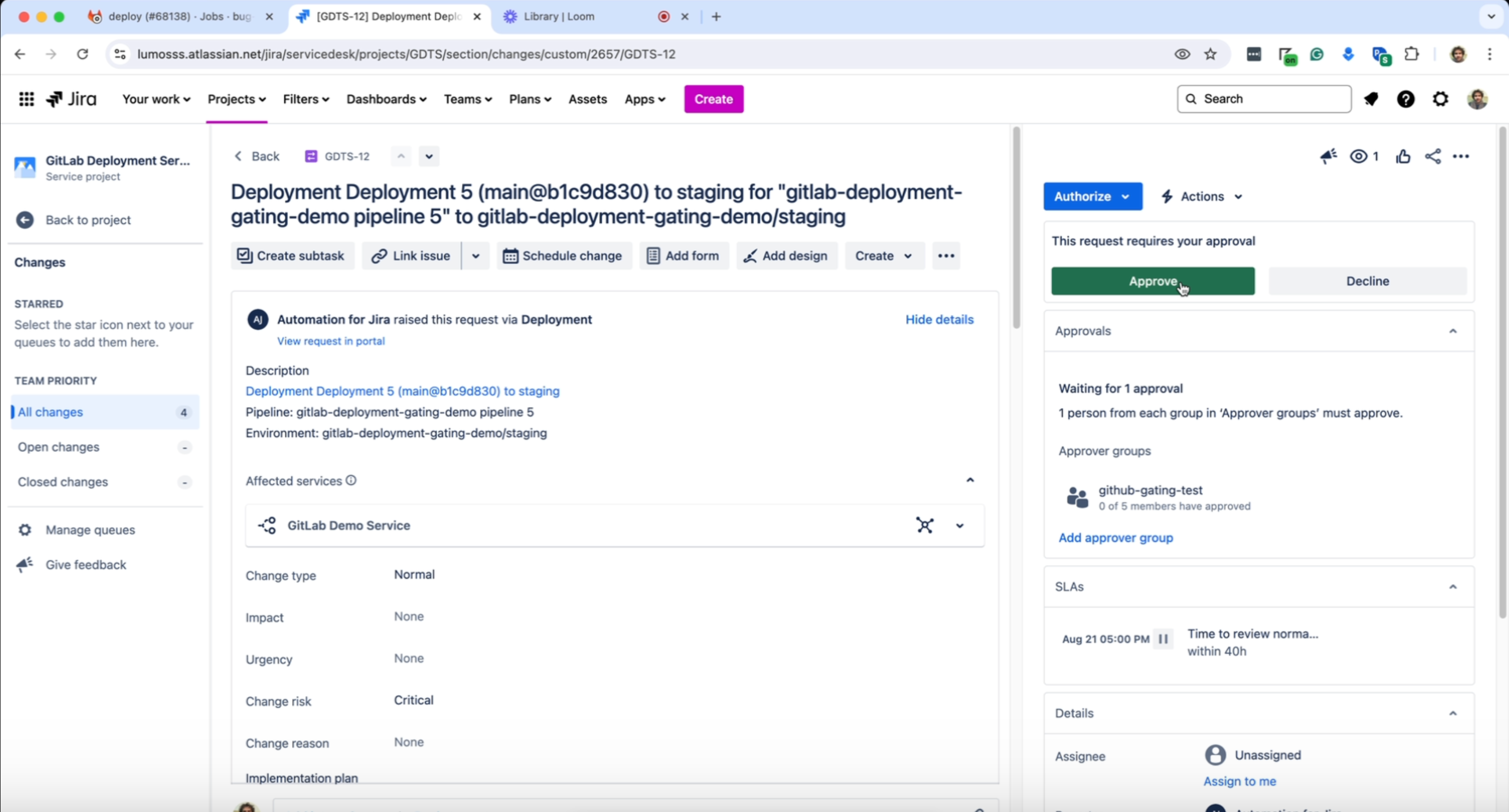The image size is (1509, 812).
Task: Click the View request in portal link
Action: pyautogui.click(x=331, y=340)
